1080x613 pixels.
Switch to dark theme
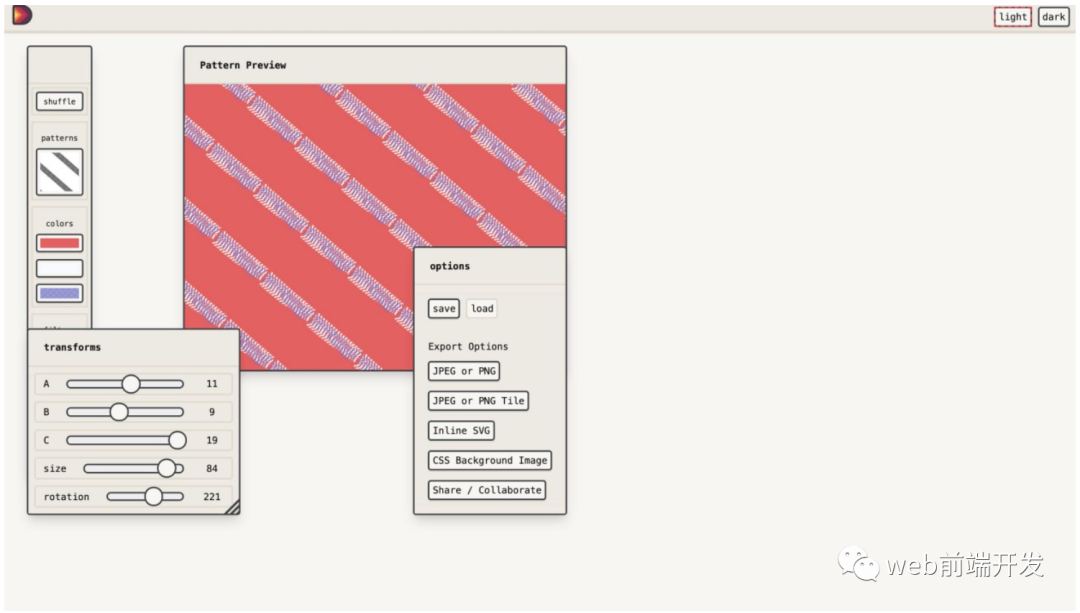click(1053, 17)
